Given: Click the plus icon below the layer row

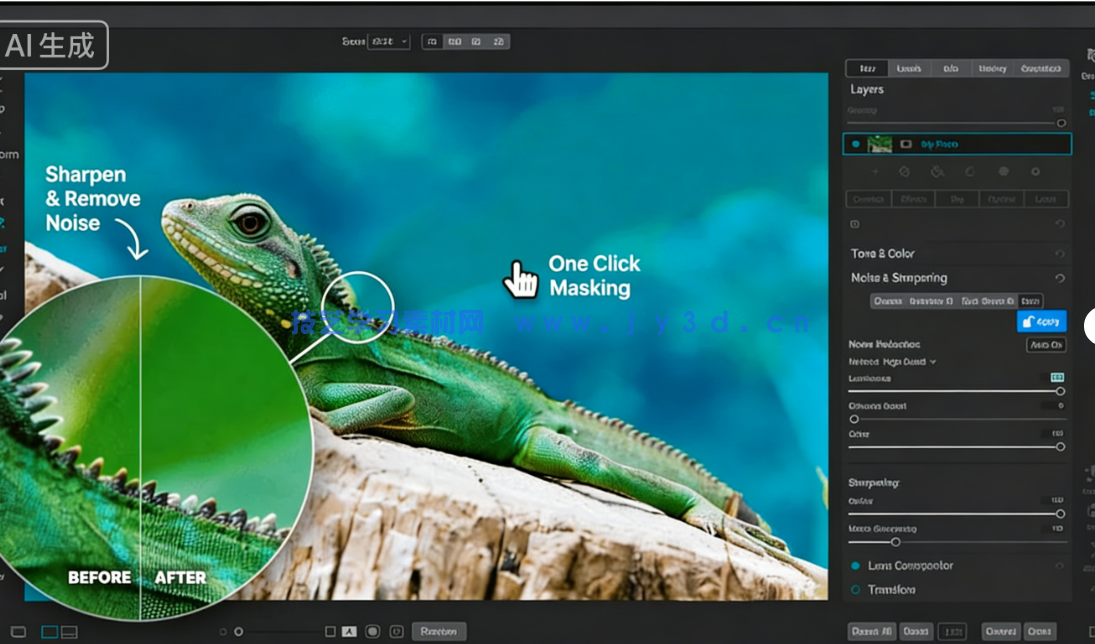Looking at the screenshot, I should tap(876, 172).
